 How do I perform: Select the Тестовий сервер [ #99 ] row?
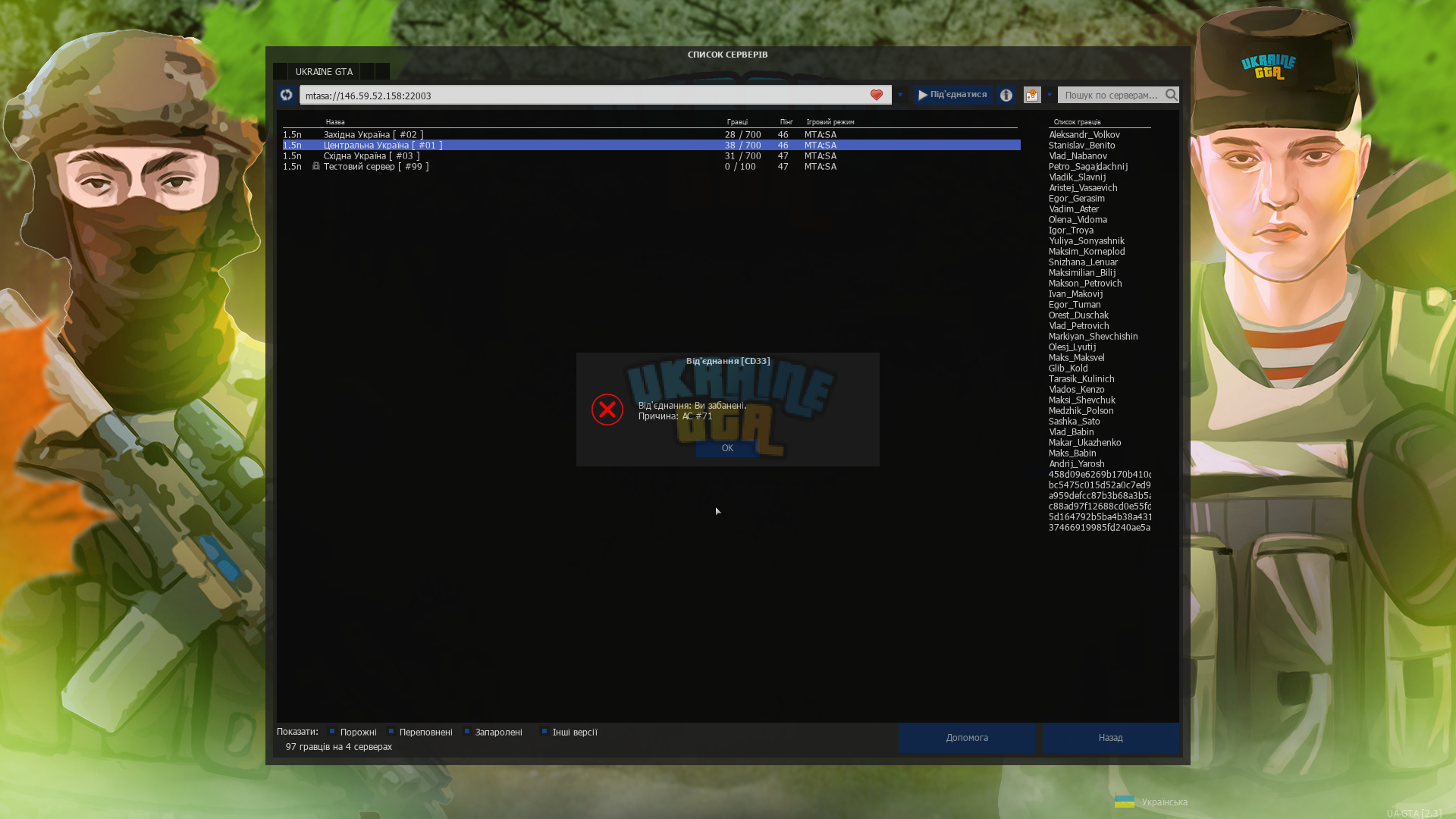tap(651, 166)
